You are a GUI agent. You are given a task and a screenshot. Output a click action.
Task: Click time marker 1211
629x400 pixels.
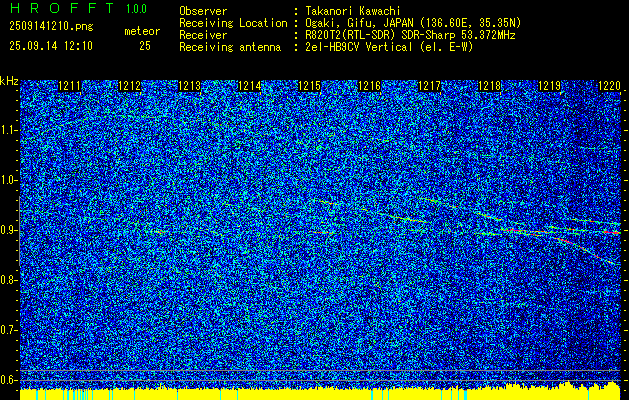tap(69, 86)
